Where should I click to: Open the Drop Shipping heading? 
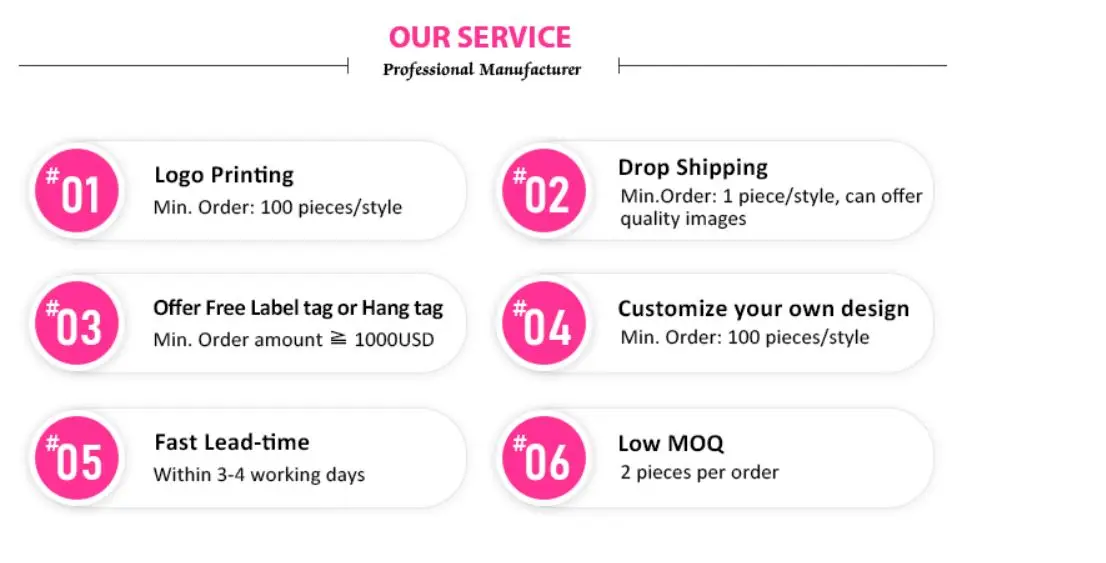693,167
